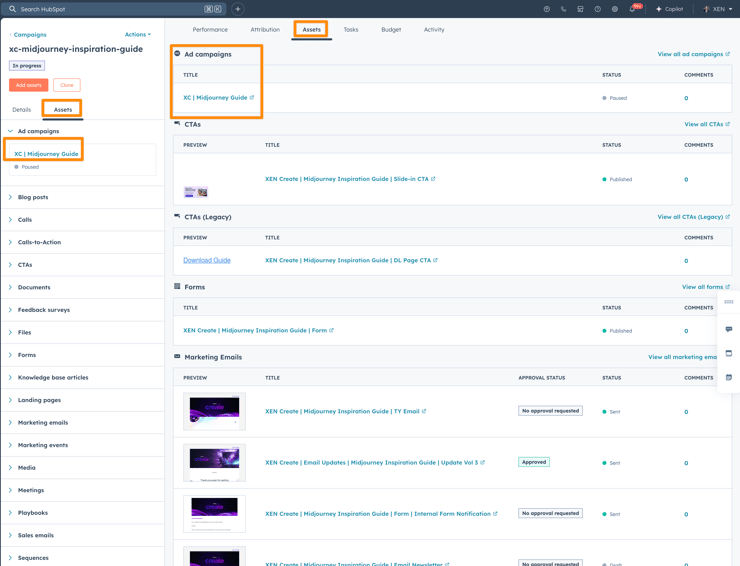Click the comments icon in right rail

729,329
